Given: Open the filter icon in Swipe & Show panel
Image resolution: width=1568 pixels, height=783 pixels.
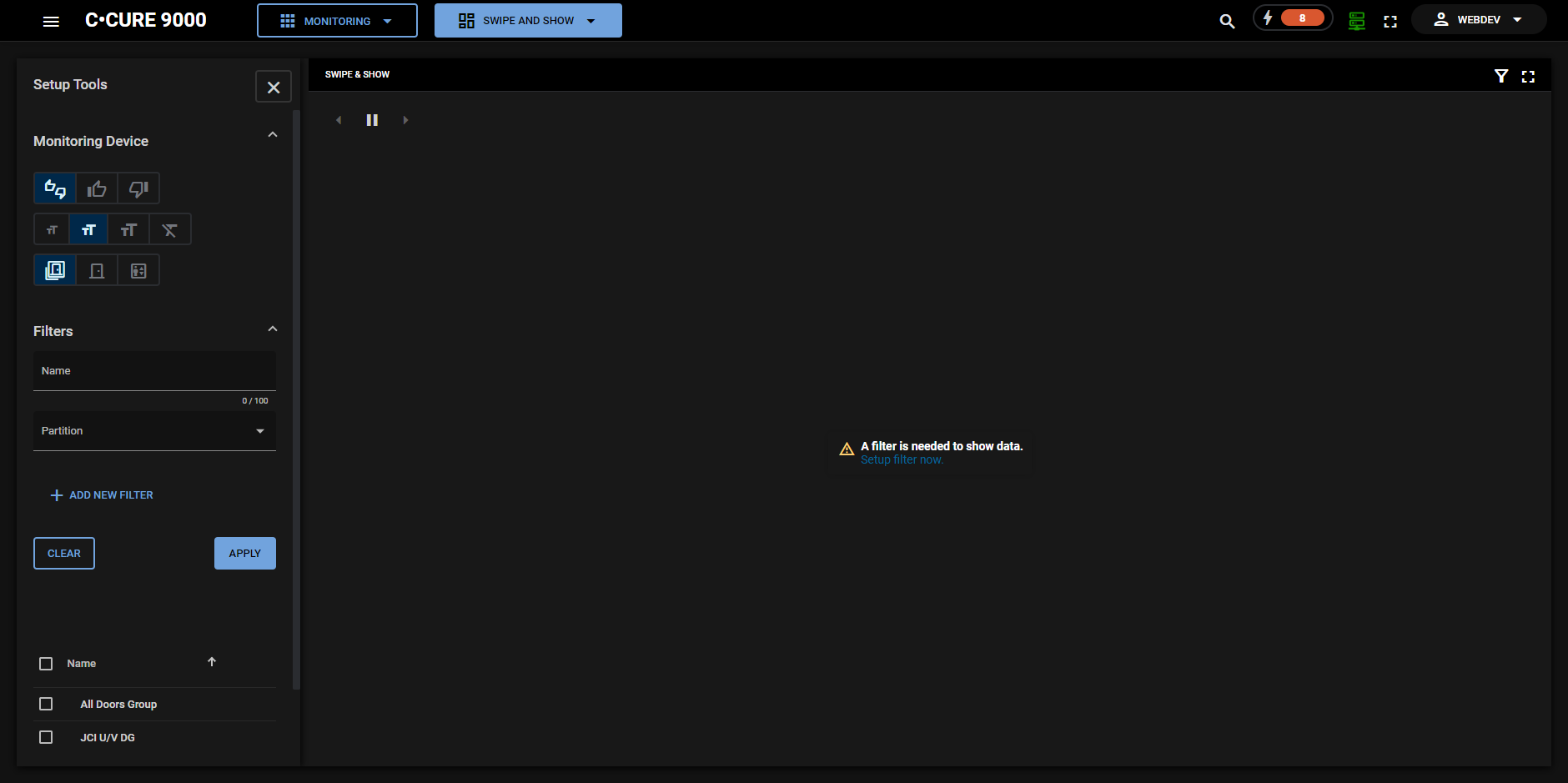Looking at the screenshot, I should pos(1501,75).
